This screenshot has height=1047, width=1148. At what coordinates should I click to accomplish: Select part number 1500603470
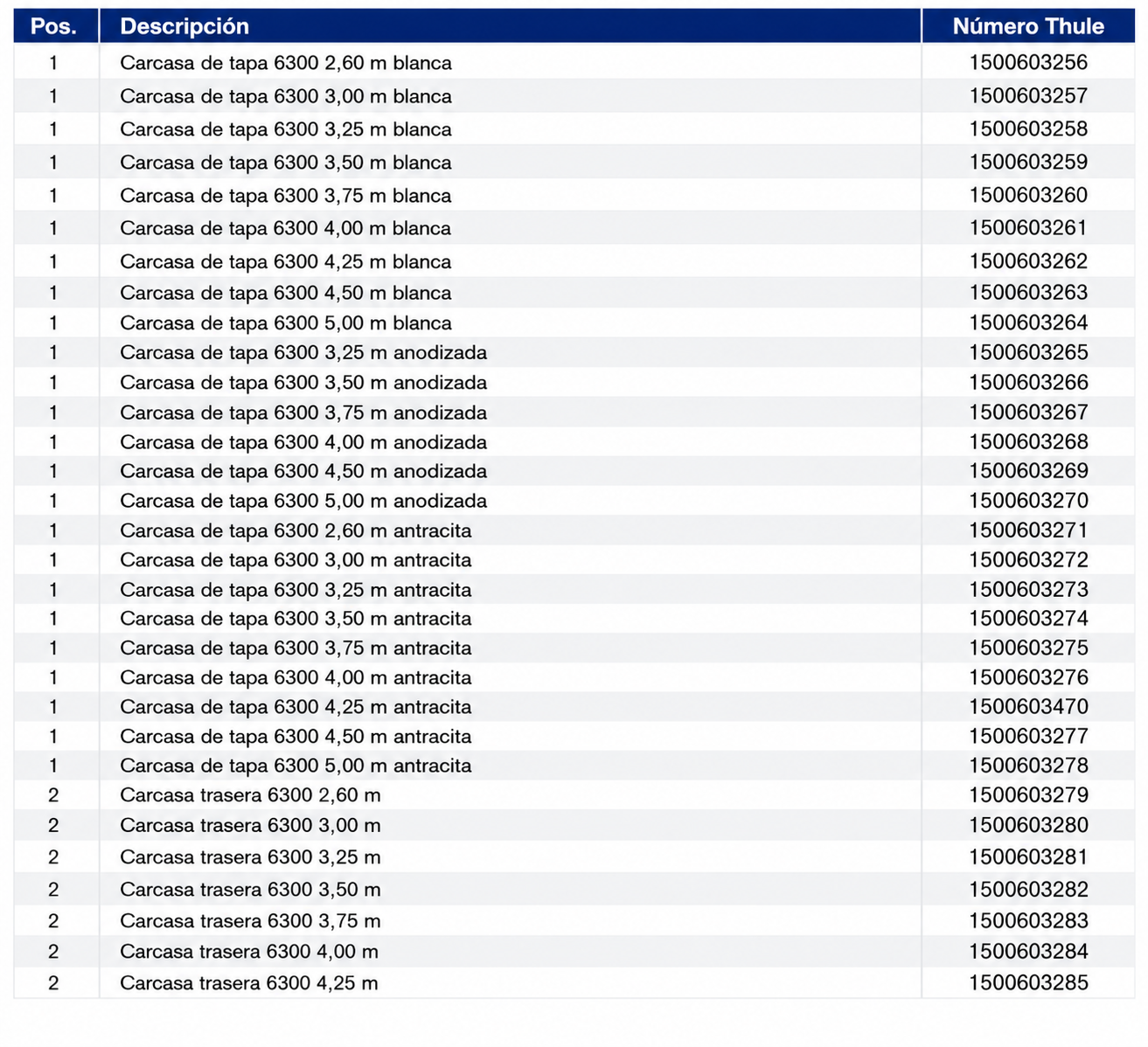[1028, 706]
